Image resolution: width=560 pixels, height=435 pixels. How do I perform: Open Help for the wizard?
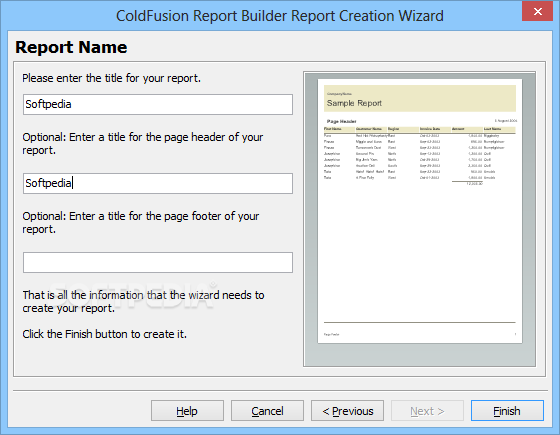click(x=187, y=411)
